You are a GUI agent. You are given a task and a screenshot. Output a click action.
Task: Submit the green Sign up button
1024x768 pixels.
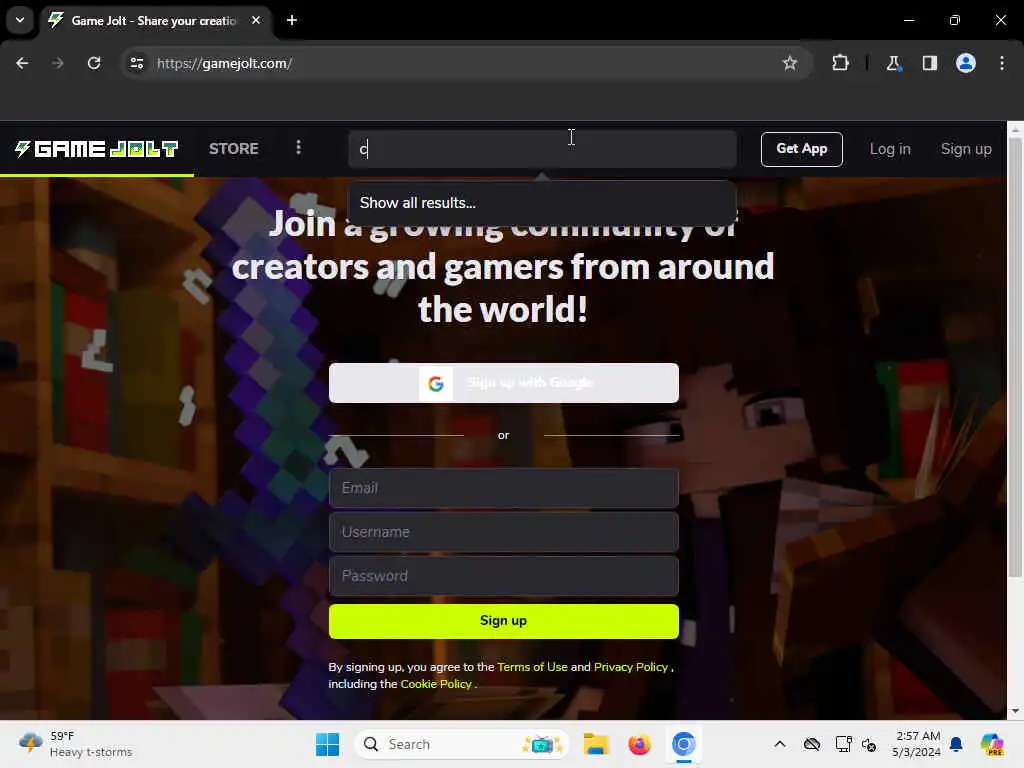[504, 620]
